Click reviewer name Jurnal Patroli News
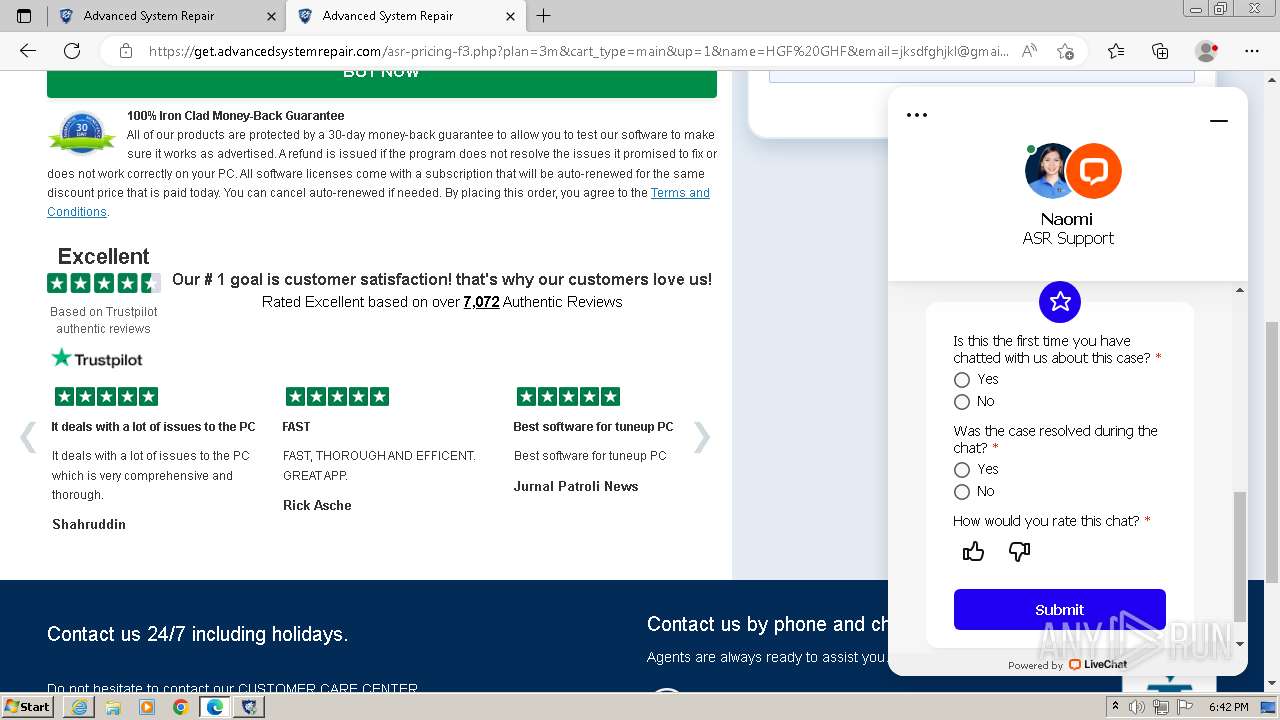Screen dimensions: 1280x720 pos(576,487)
